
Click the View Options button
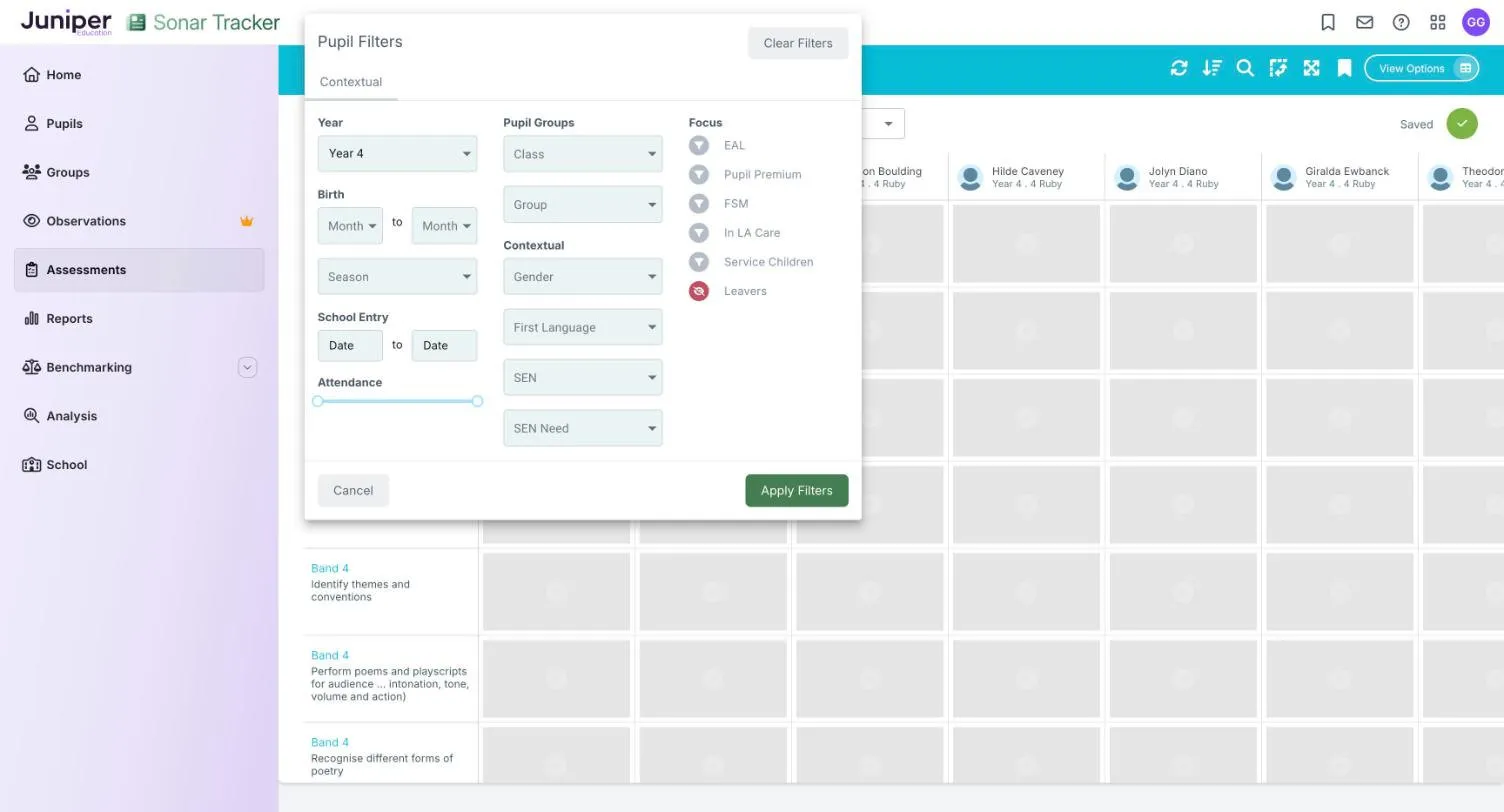[1421, 68]
